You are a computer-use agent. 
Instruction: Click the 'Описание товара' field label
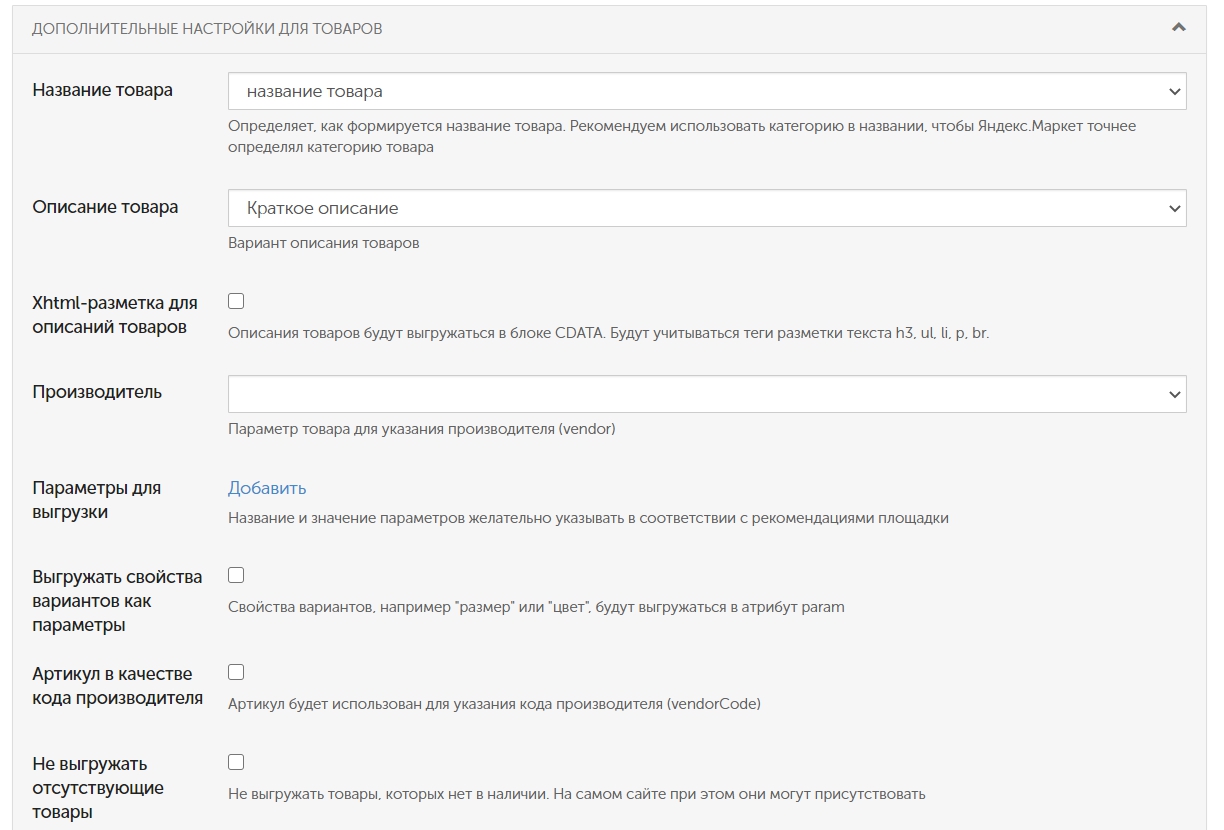pyautogui.click(x=105, y=207)
